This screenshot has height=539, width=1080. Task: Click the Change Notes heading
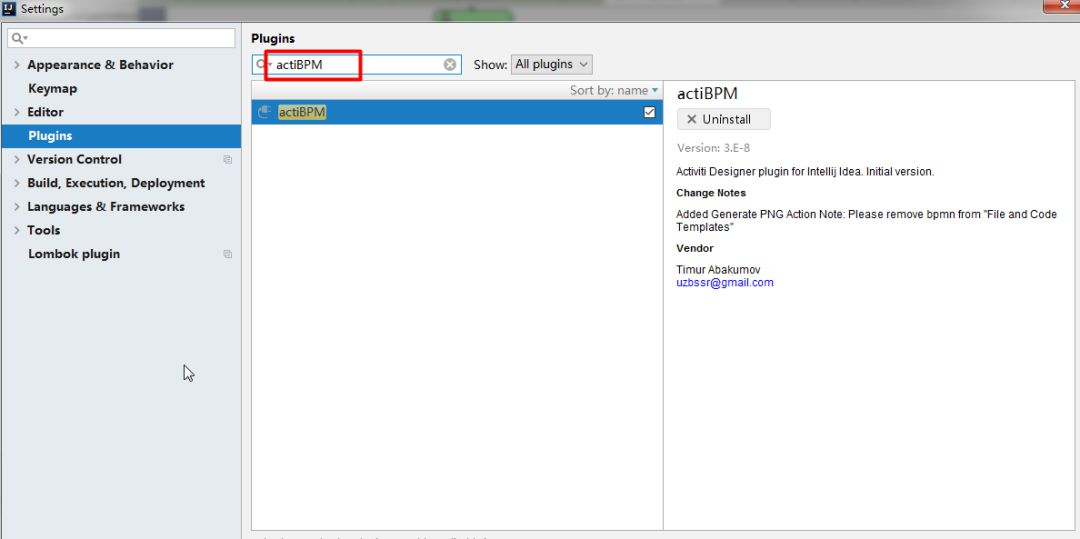[711, 193]
